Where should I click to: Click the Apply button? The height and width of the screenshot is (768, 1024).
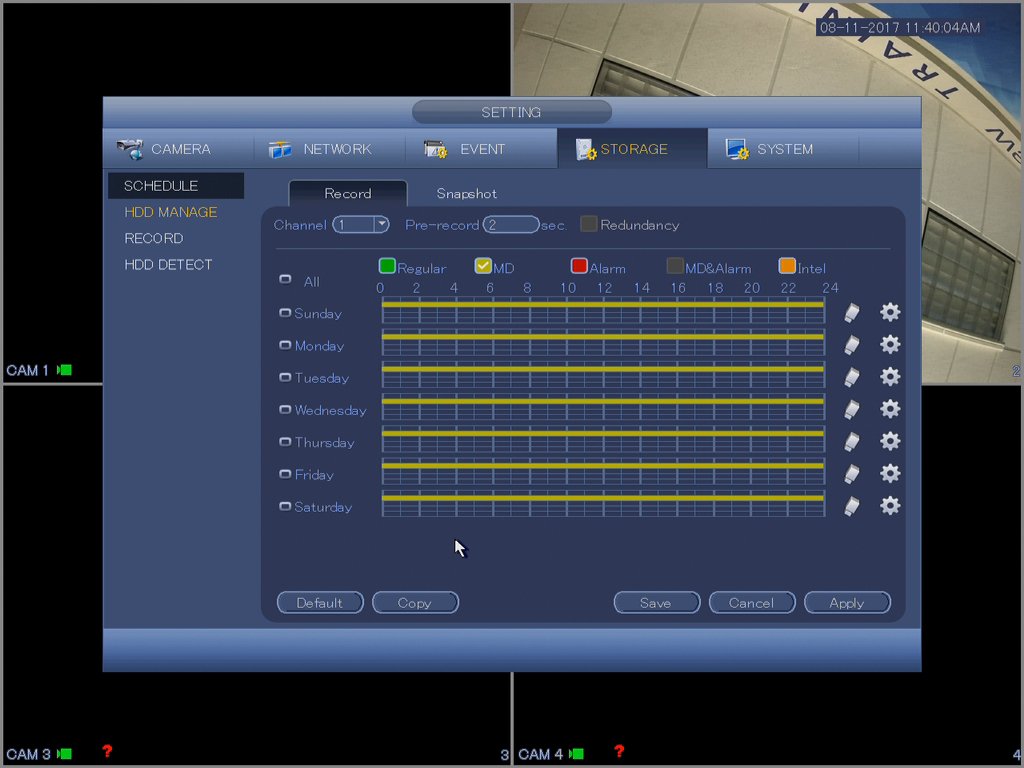coord(846,603)
